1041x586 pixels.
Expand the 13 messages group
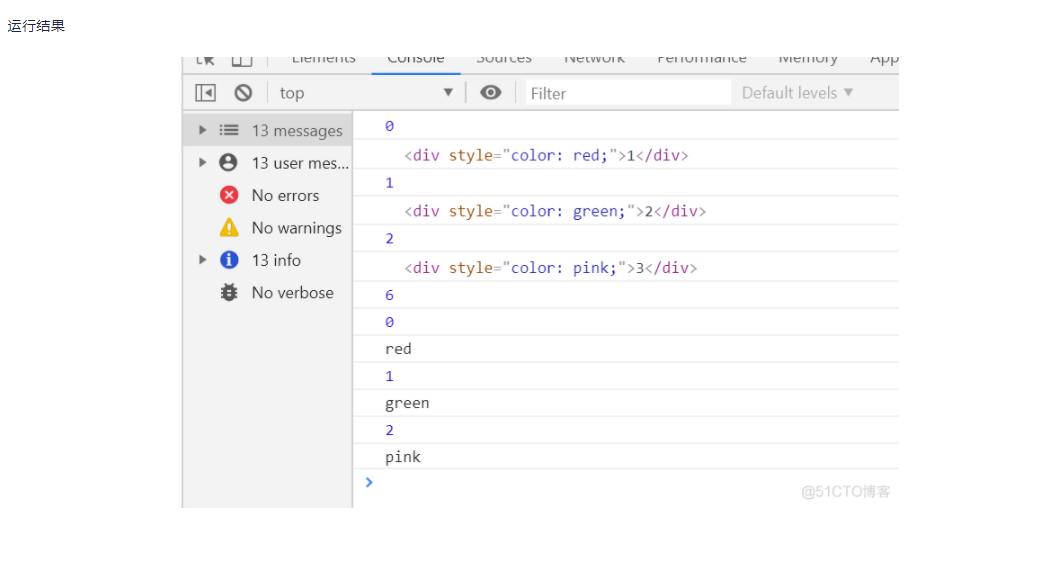coord(203,130)
